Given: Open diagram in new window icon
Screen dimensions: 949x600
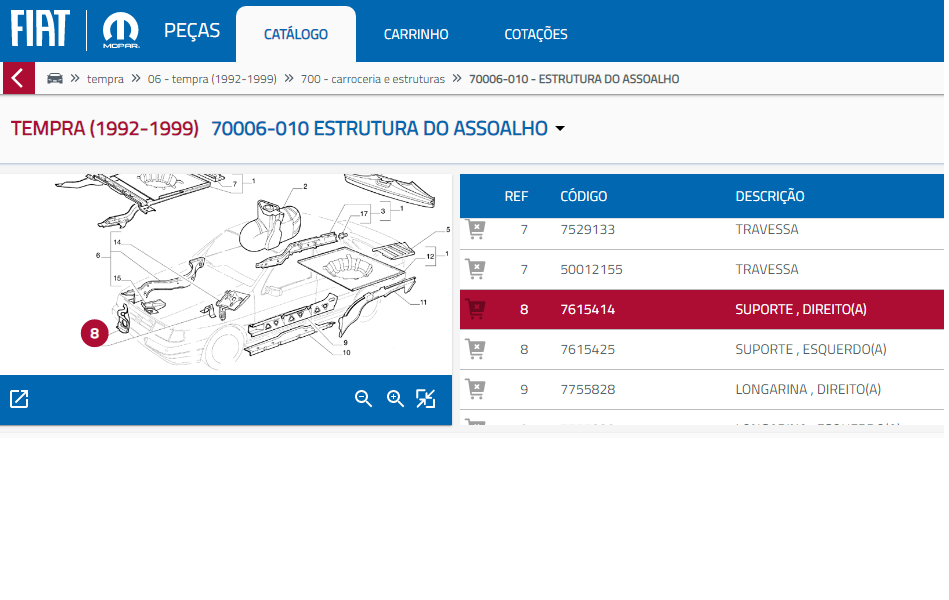Looking at the screenshot, I should coord(19,399).
